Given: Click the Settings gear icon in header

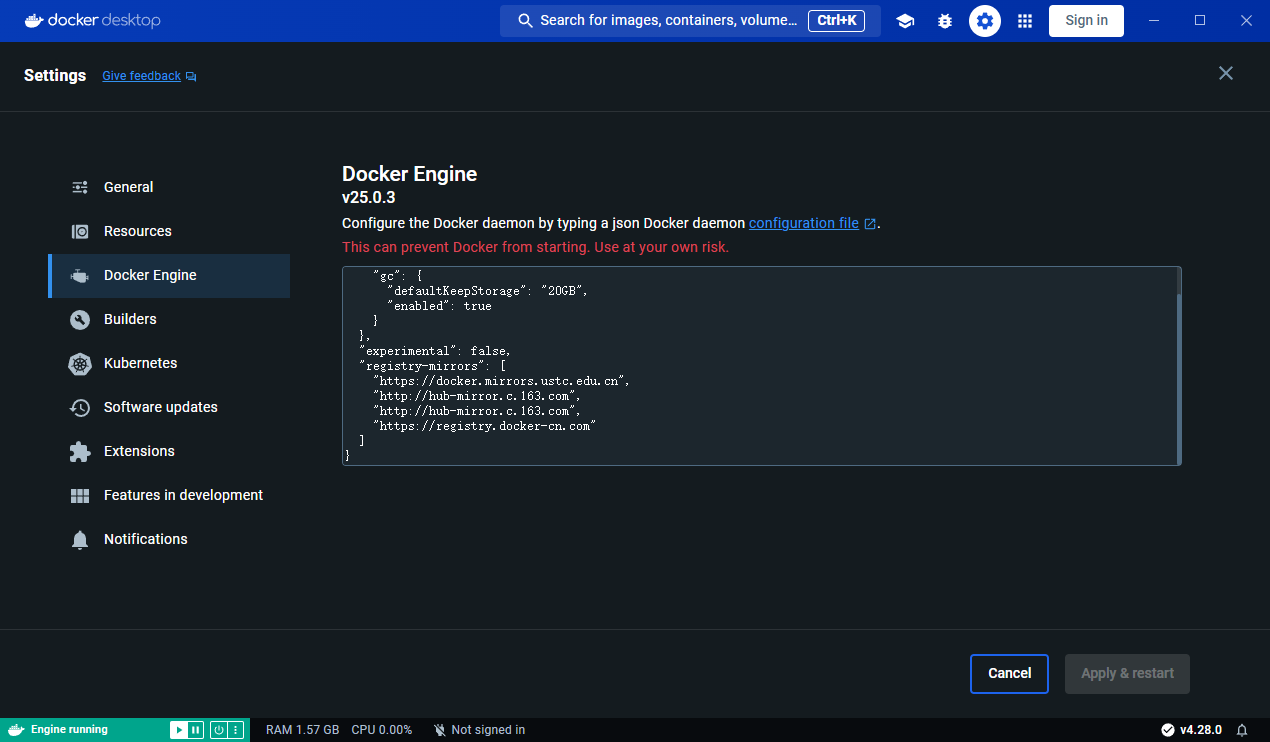Looking at the screenshot, I should point(985,21).
